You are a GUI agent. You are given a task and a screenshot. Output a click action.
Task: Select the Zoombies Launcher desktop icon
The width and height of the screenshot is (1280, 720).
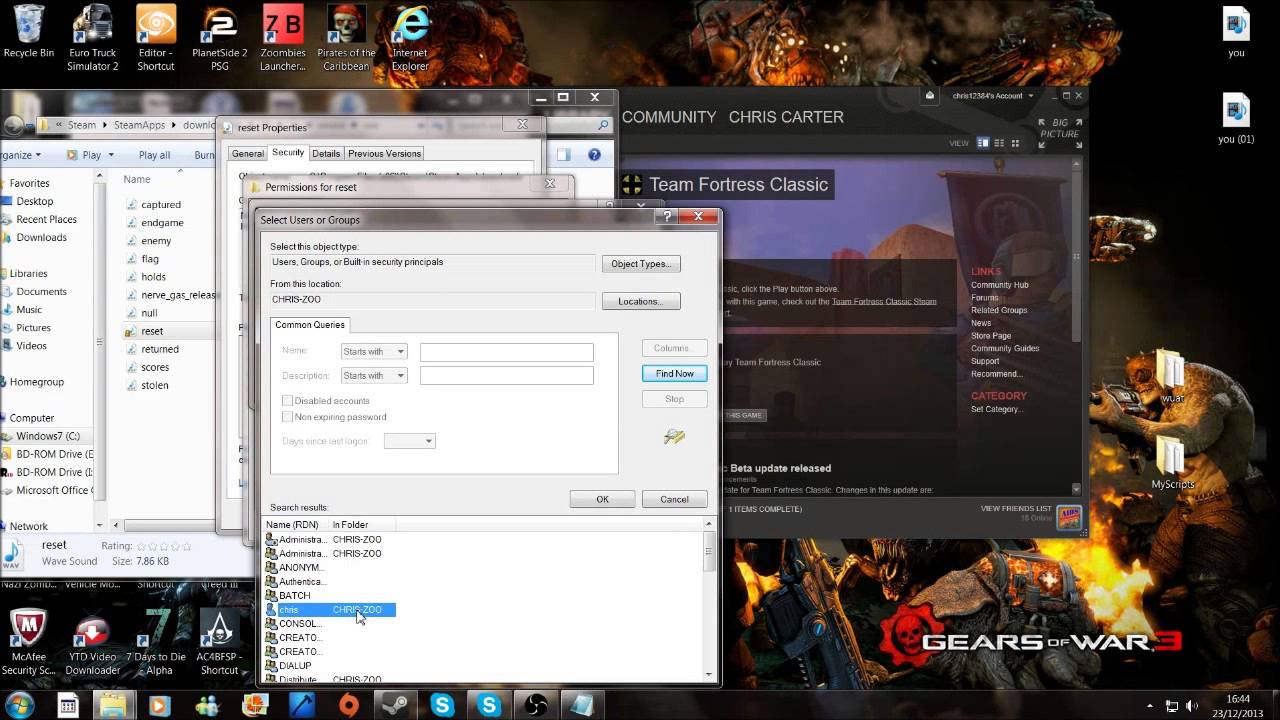pyautogui.click(x=283, y=38)
